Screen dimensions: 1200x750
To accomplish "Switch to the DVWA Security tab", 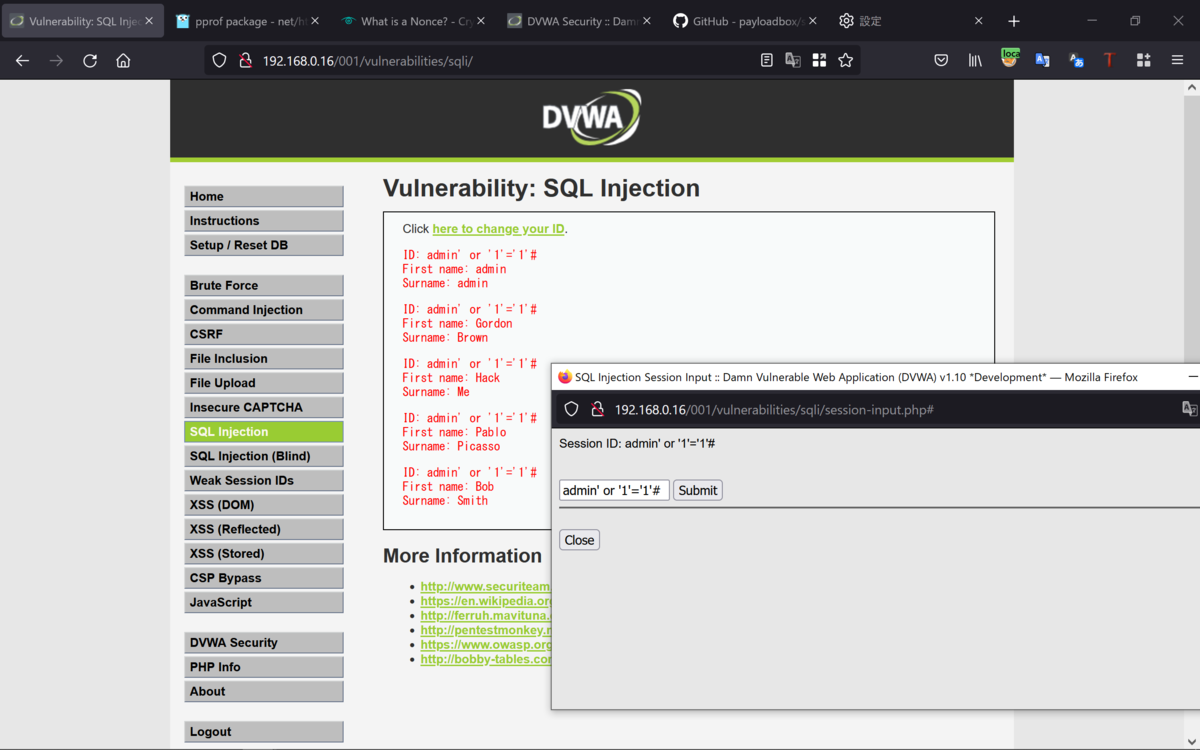I will [x=579, y=21].
